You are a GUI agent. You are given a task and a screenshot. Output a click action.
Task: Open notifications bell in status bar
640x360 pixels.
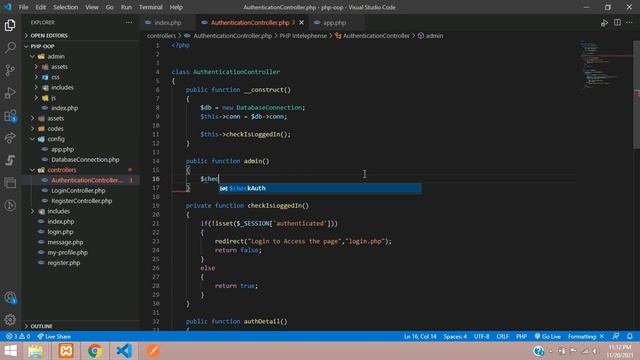click(x=630, y=336)
